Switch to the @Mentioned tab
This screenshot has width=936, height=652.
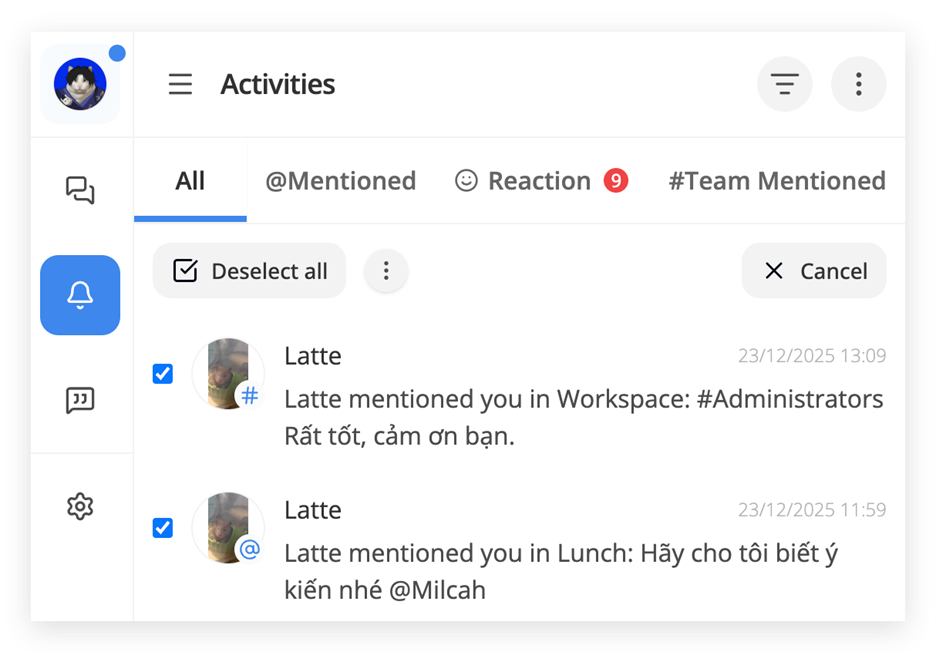pyautogui.click(x=340, y=181)
